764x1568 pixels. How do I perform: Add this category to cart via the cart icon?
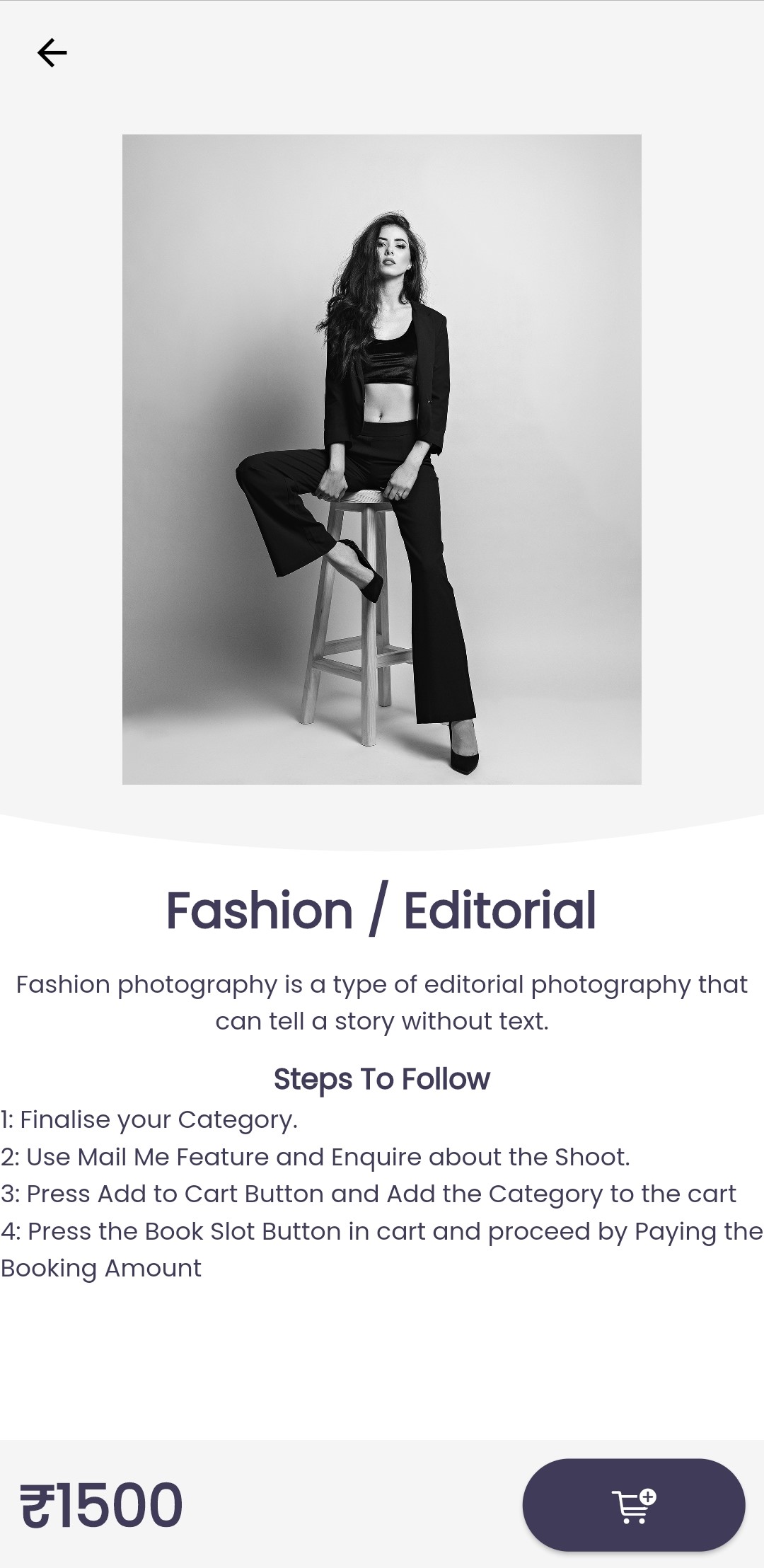click(634, 1506)
